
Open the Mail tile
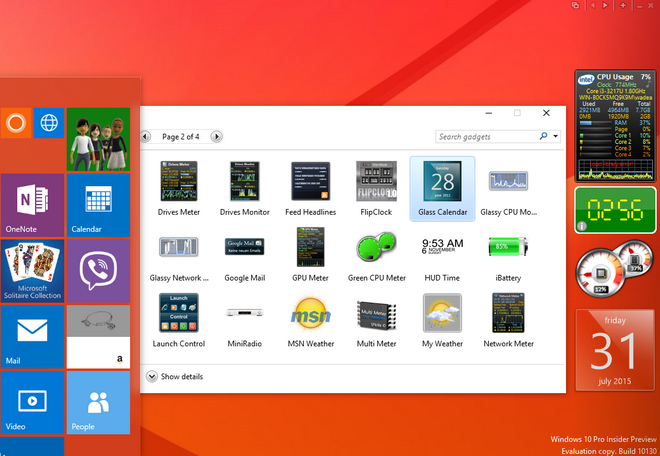pyautogui.click(x=32, y=337)
